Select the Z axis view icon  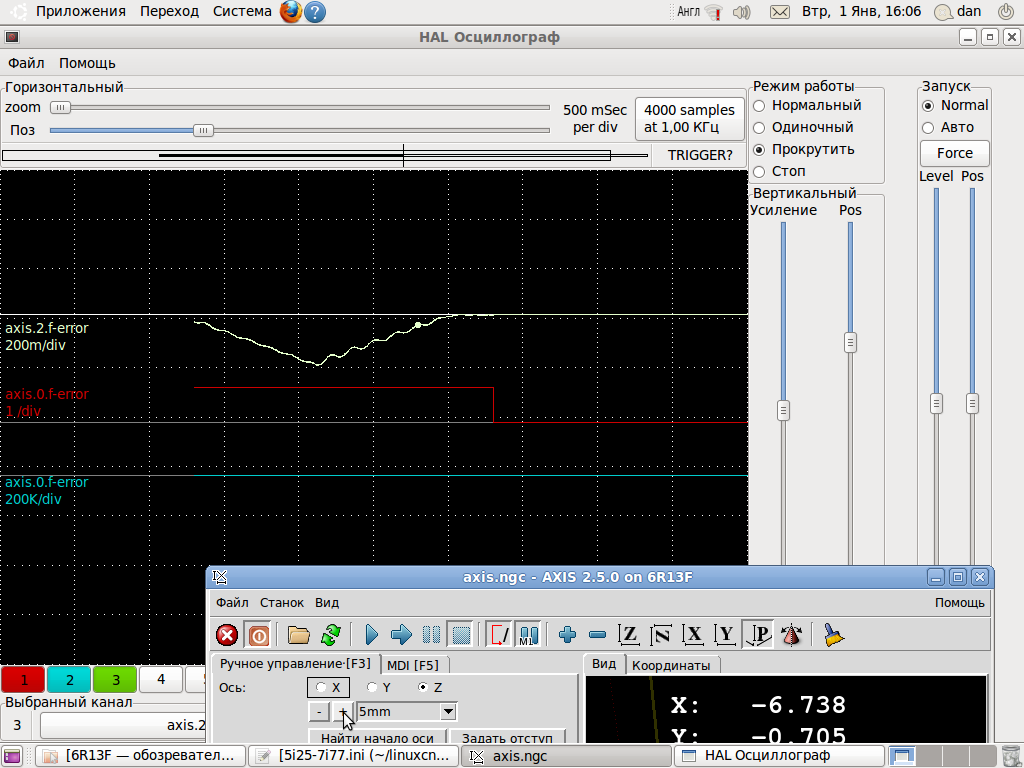coord(629,635)
